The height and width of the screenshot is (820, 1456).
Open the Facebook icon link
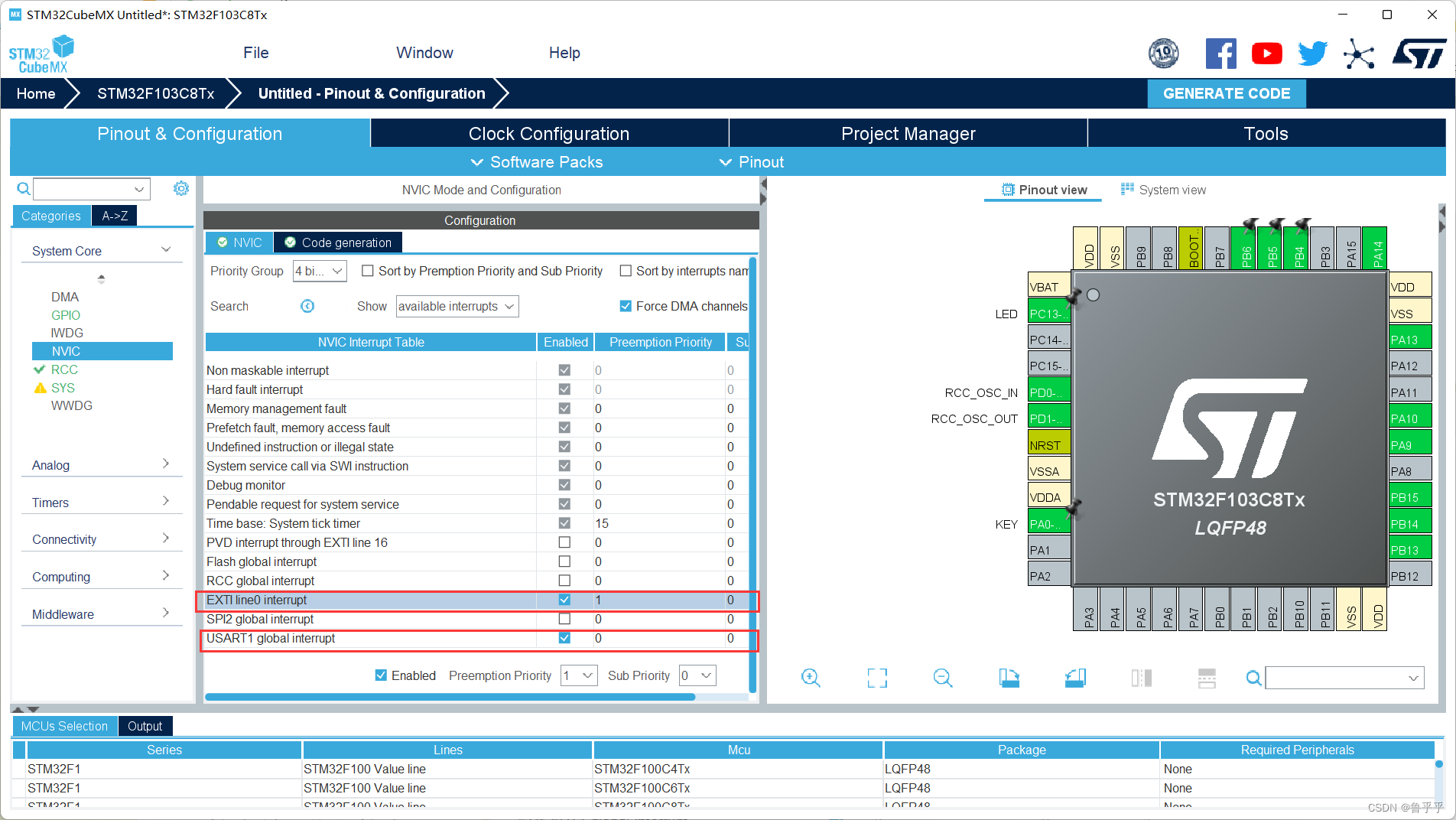[1220, 53]
